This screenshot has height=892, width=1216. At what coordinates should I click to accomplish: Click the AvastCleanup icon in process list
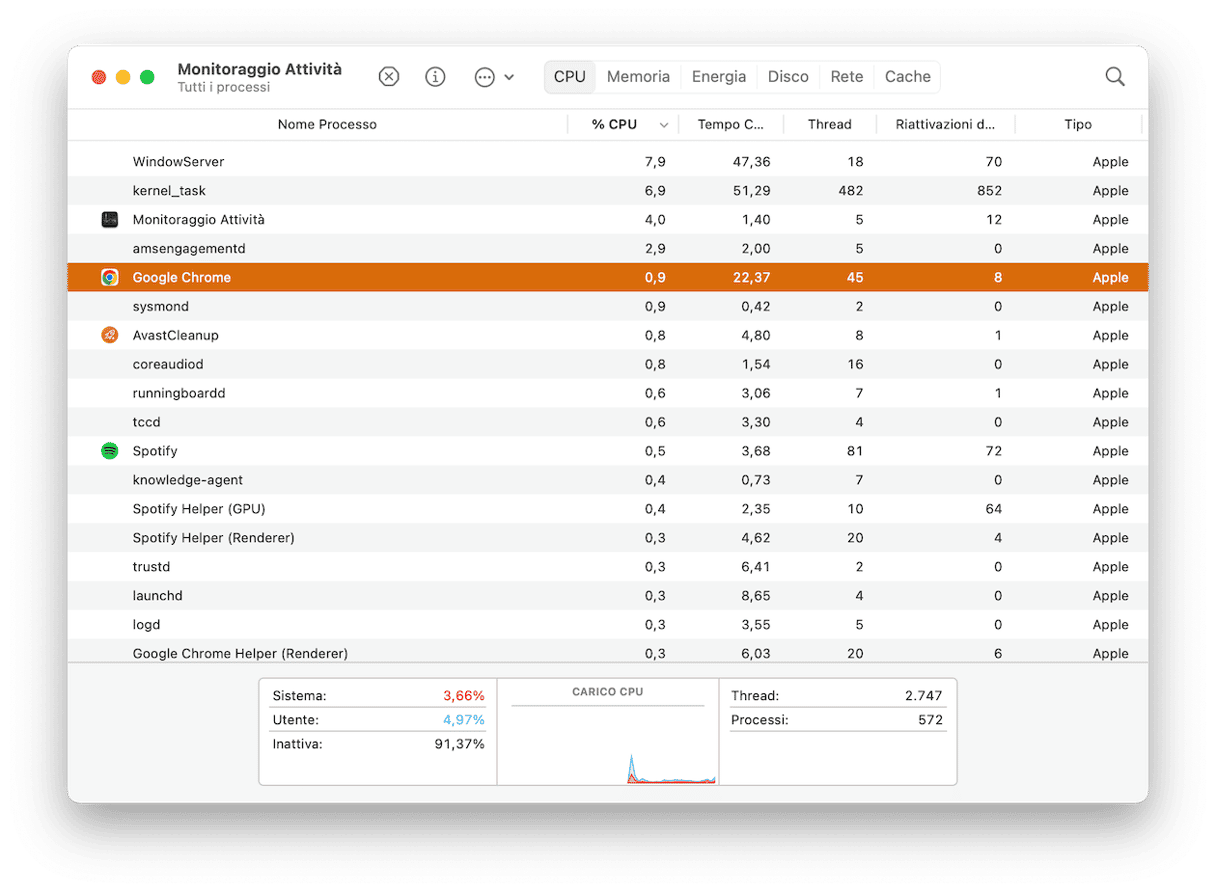pos(110,336)
